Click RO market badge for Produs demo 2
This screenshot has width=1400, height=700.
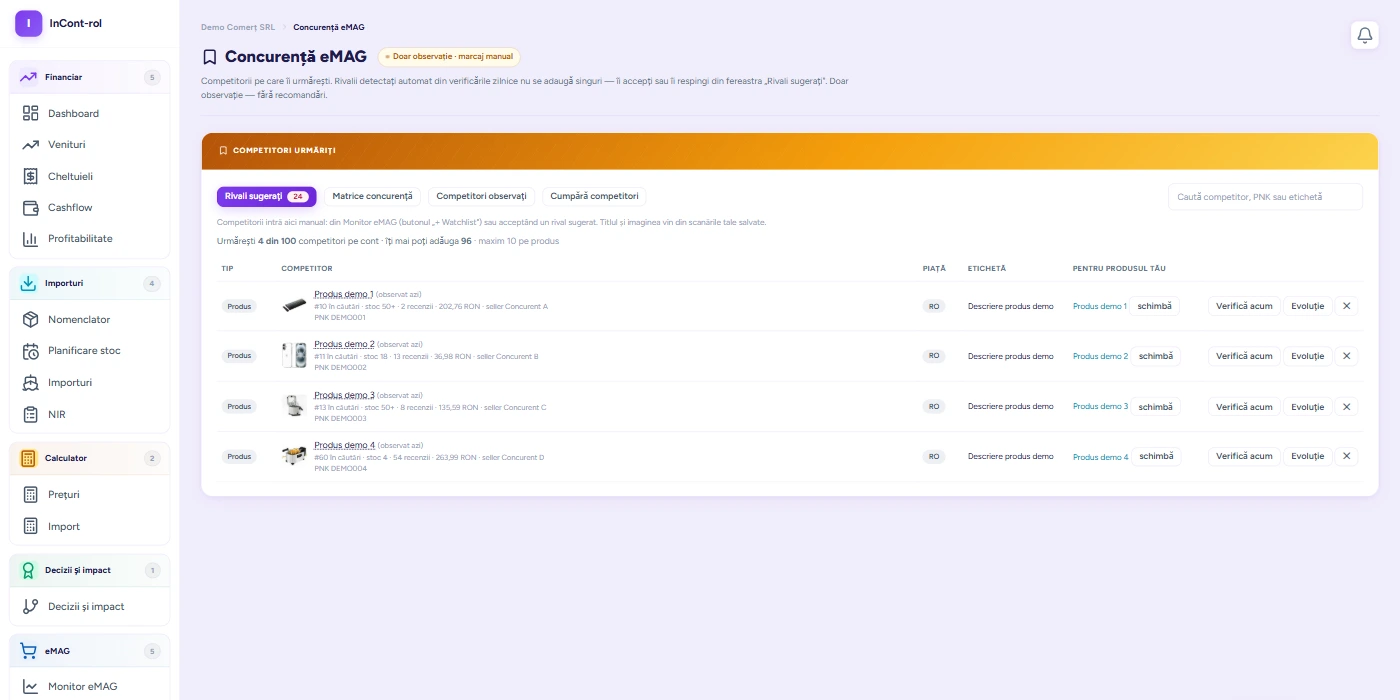[x=934, y=356]
